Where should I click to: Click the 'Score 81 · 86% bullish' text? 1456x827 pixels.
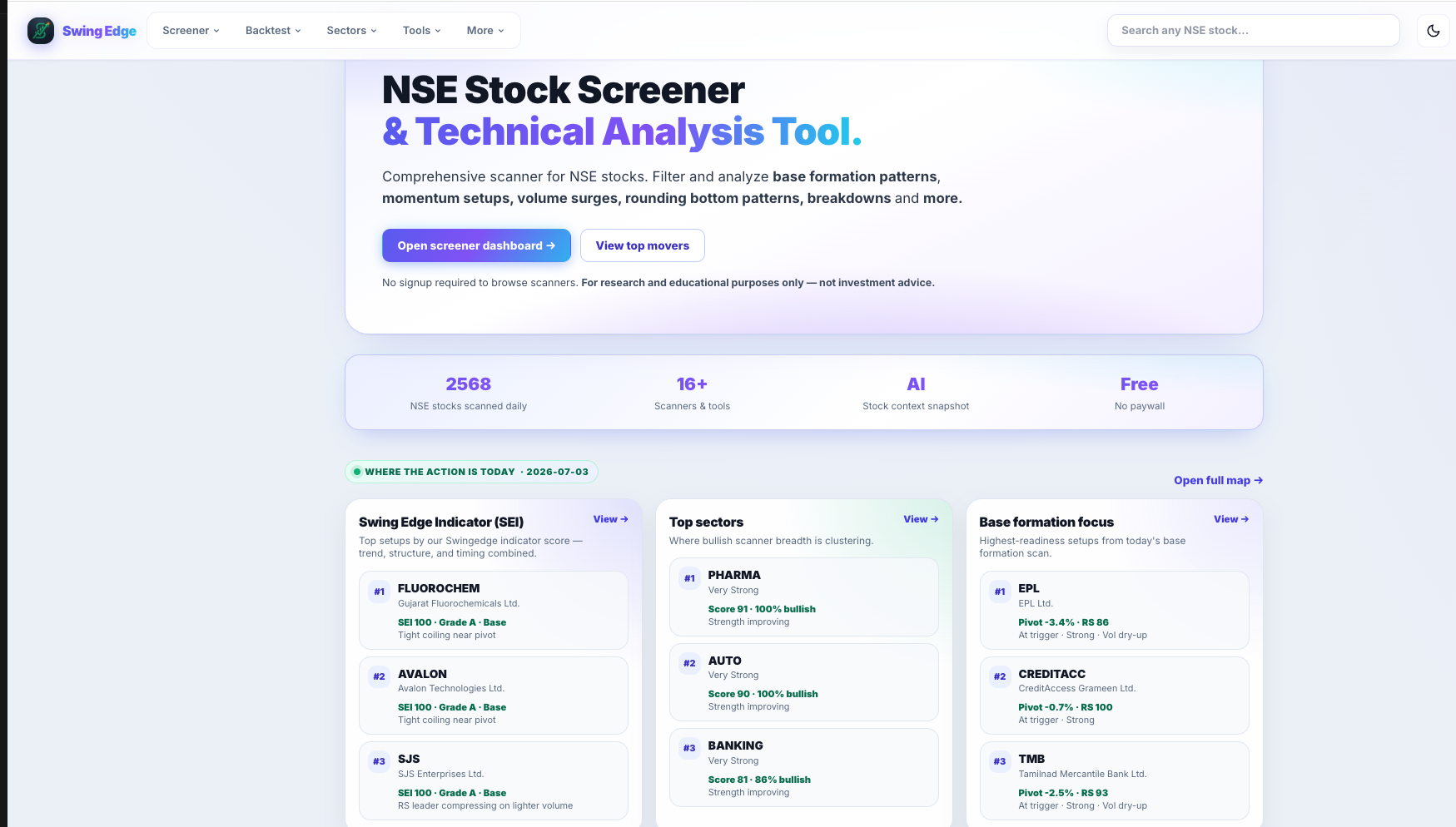(759, 780)
